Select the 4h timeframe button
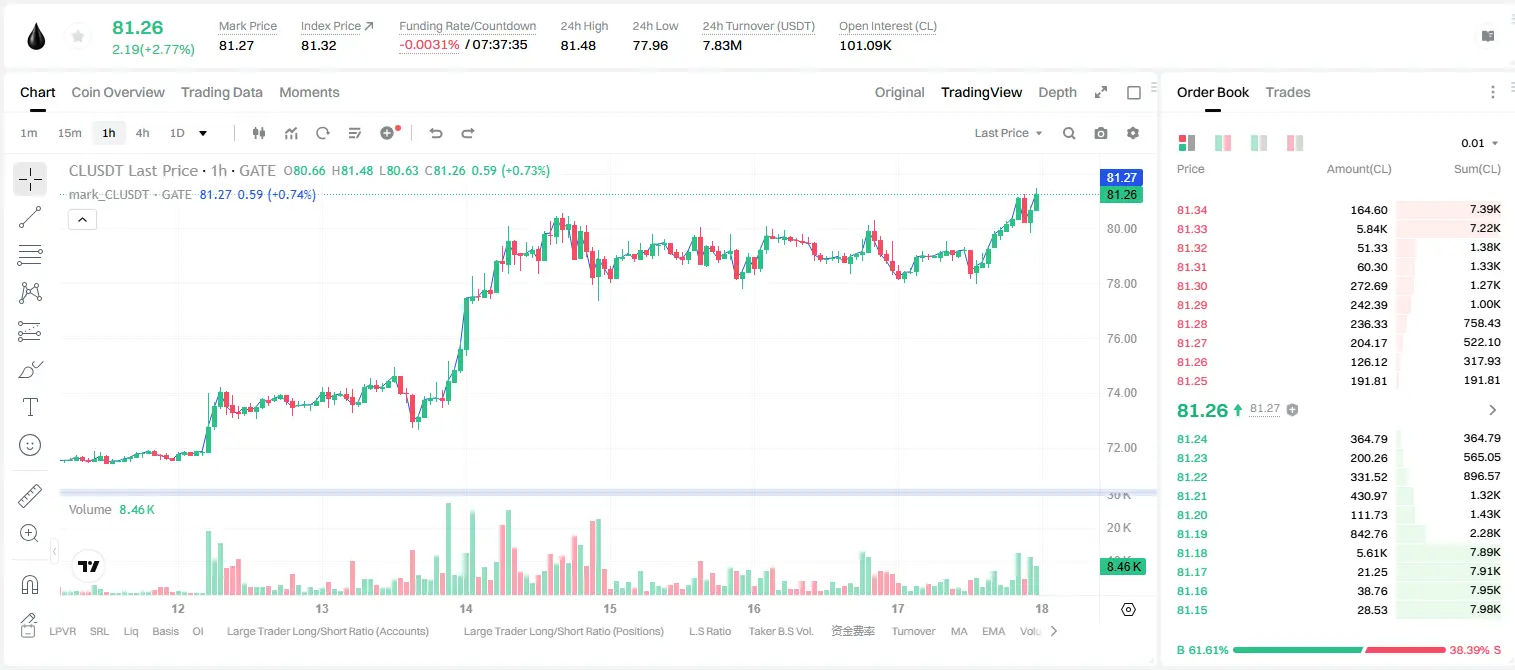1515x670 pixels. coord(143,133)
